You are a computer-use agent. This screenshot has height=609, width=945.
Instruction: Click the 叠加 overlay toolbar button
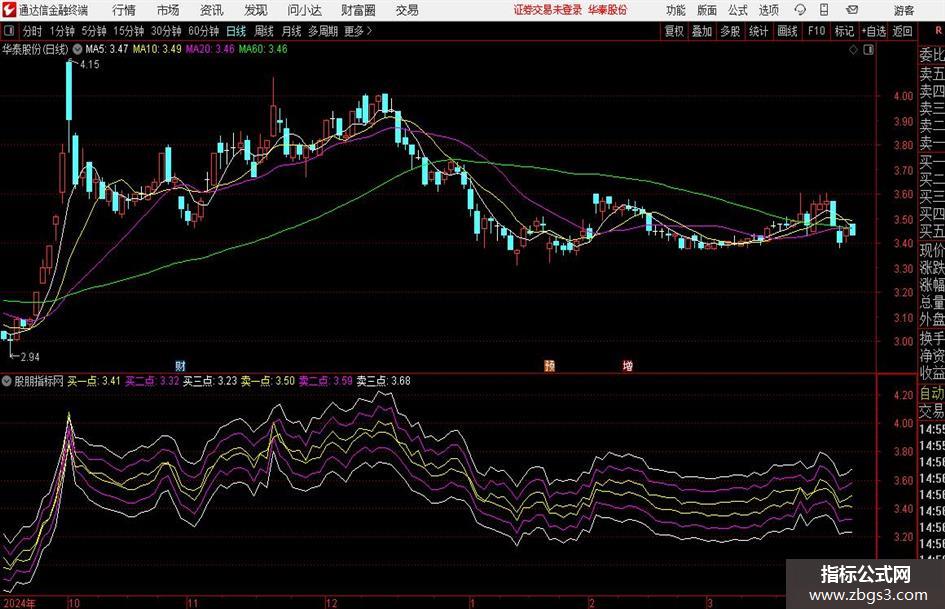[702, 31]
